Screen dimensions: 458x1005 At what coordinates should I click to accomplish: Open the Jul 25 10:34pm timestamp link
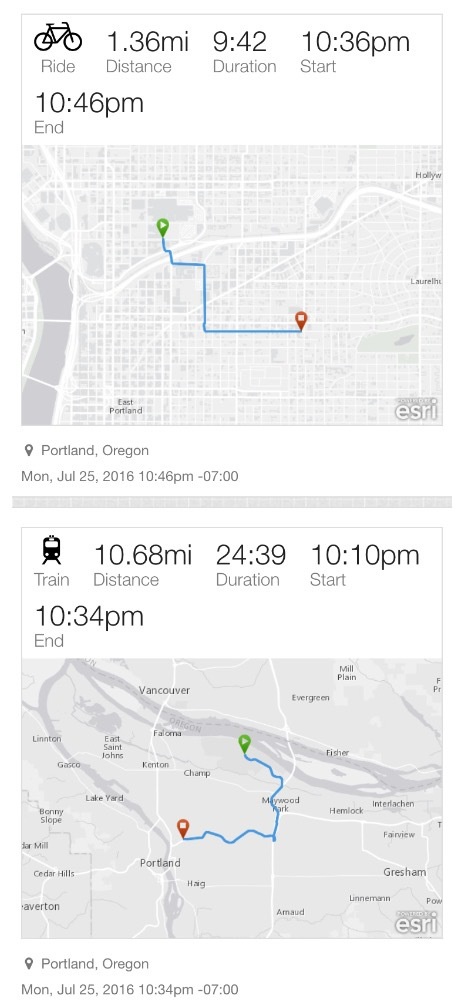click(130, 989)
